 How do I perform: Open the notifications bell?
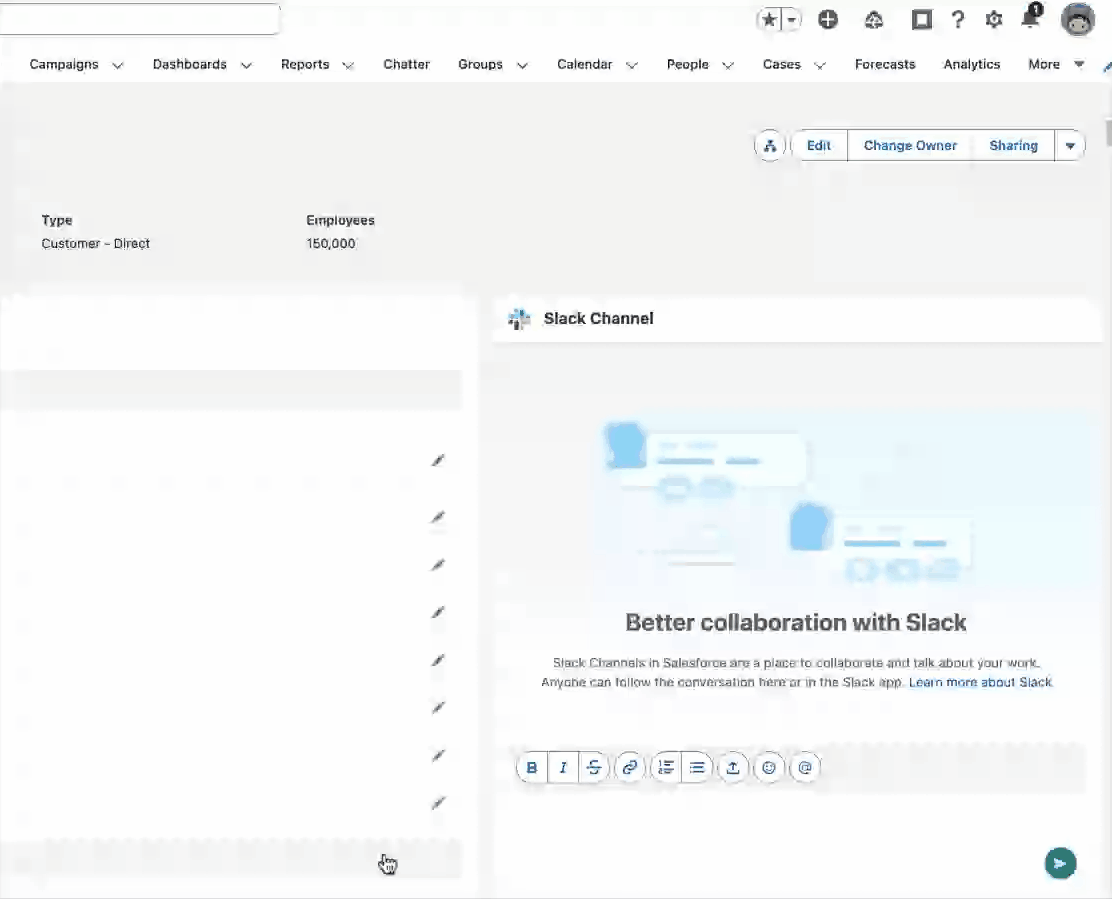click(1030, 19)
